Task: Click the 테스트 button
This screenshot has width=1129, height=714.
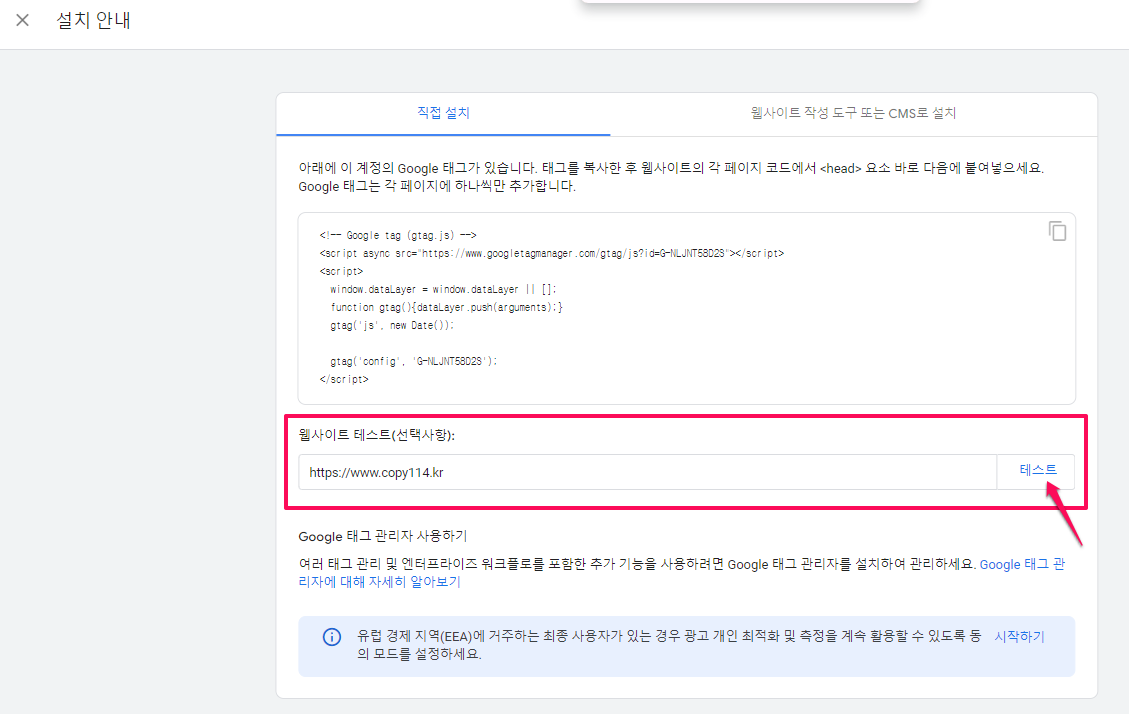Action: click(1037, 470)
